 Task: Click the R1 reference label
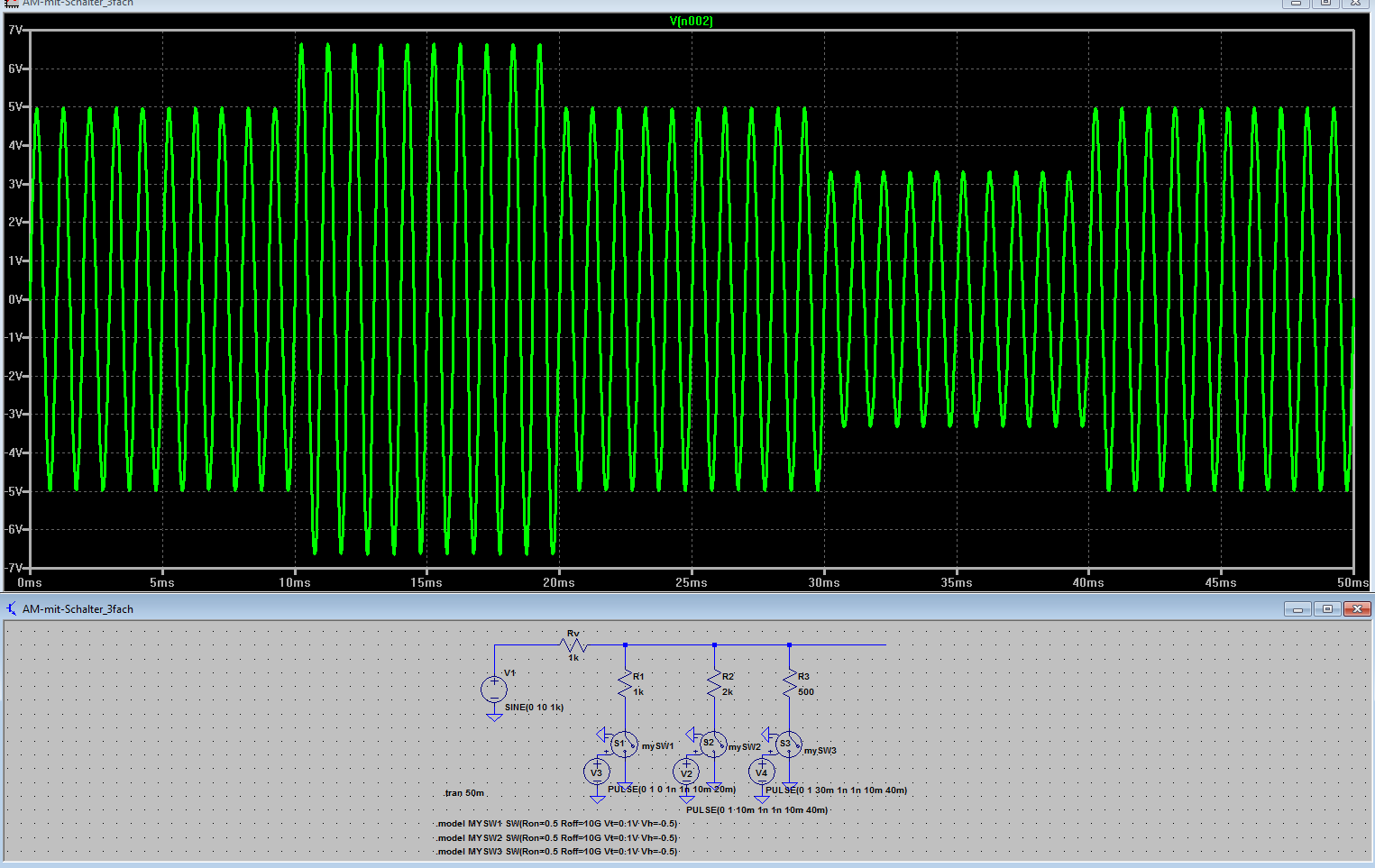tap(638, 676)
